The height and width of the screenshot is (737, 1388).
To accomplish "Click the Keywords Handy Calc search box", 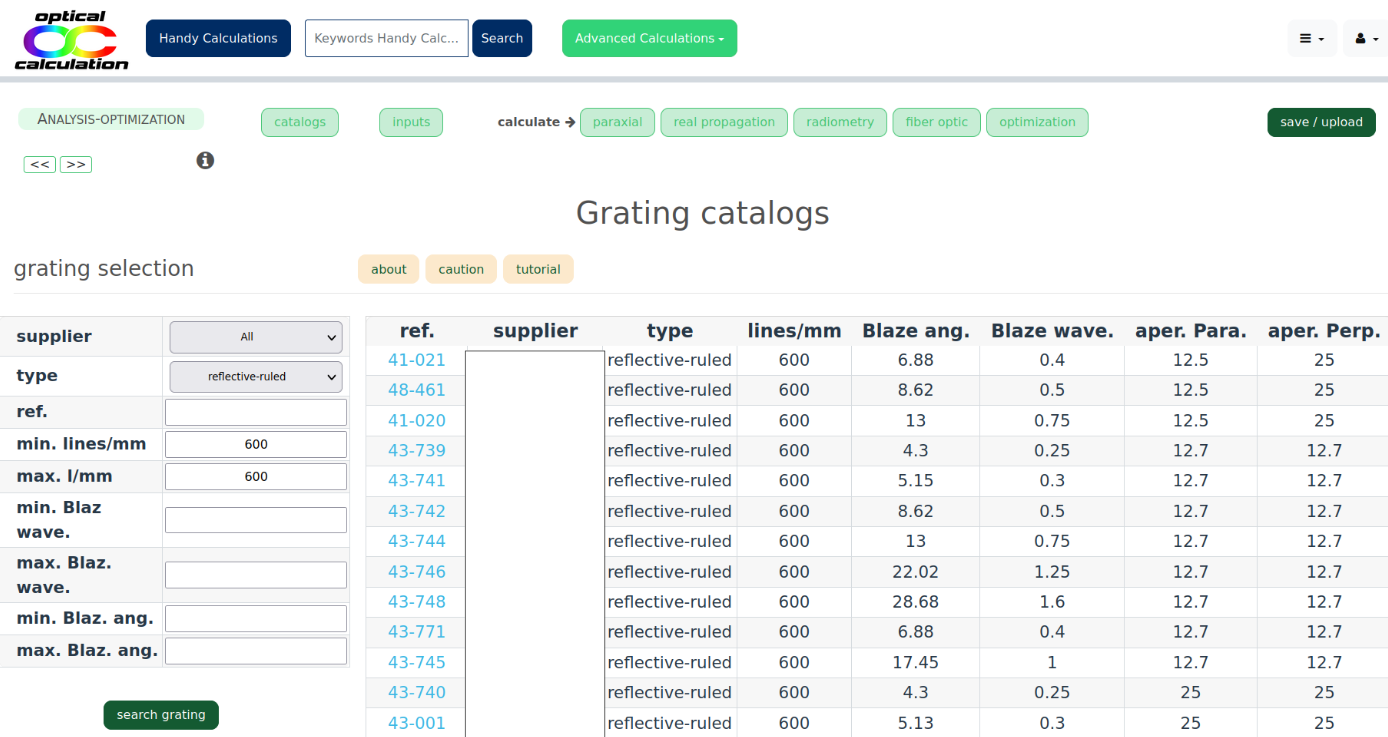I will coord(386,39).
